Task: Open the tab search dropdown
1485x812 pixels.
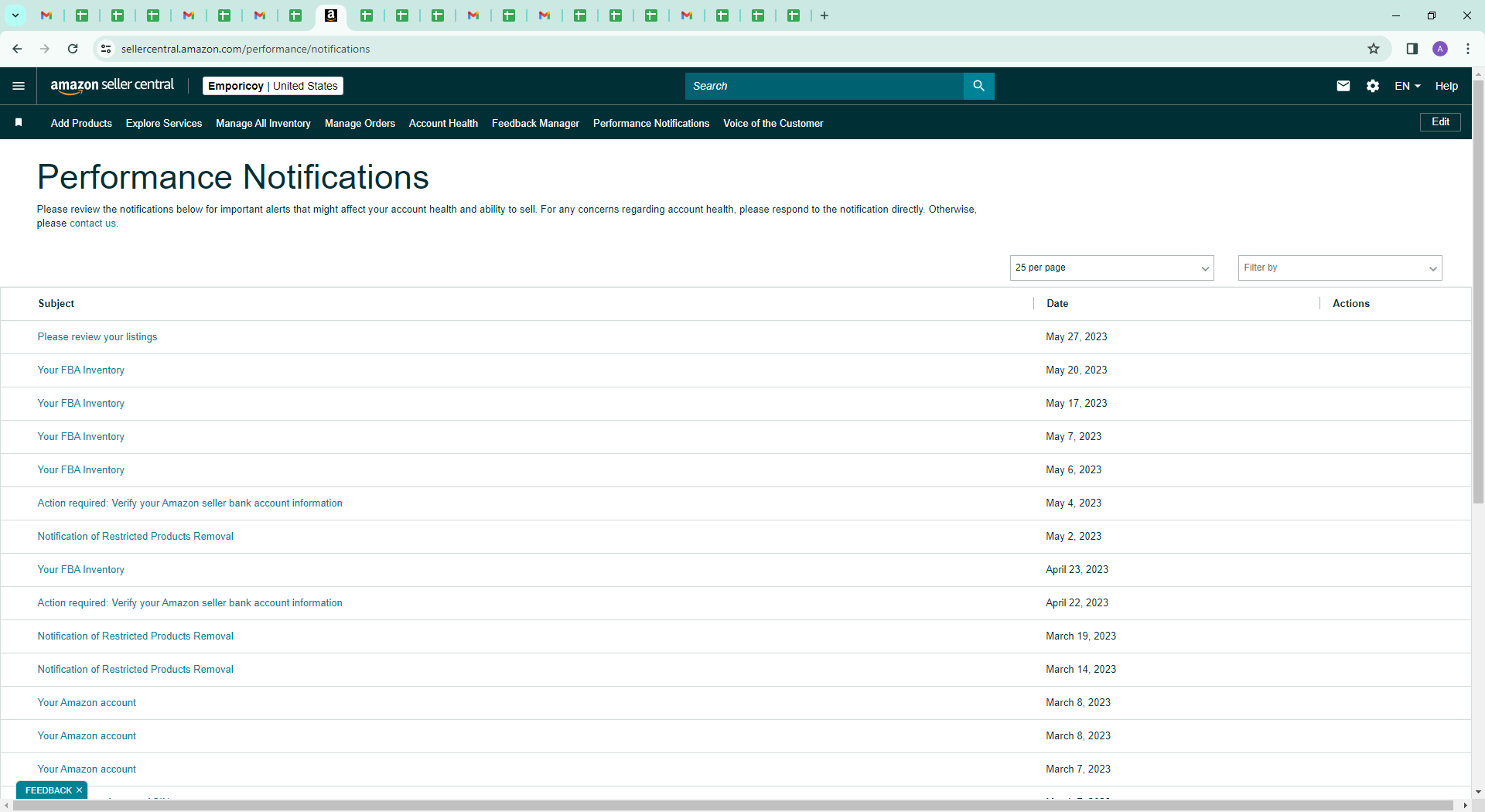Action: [x=15, y=15]
